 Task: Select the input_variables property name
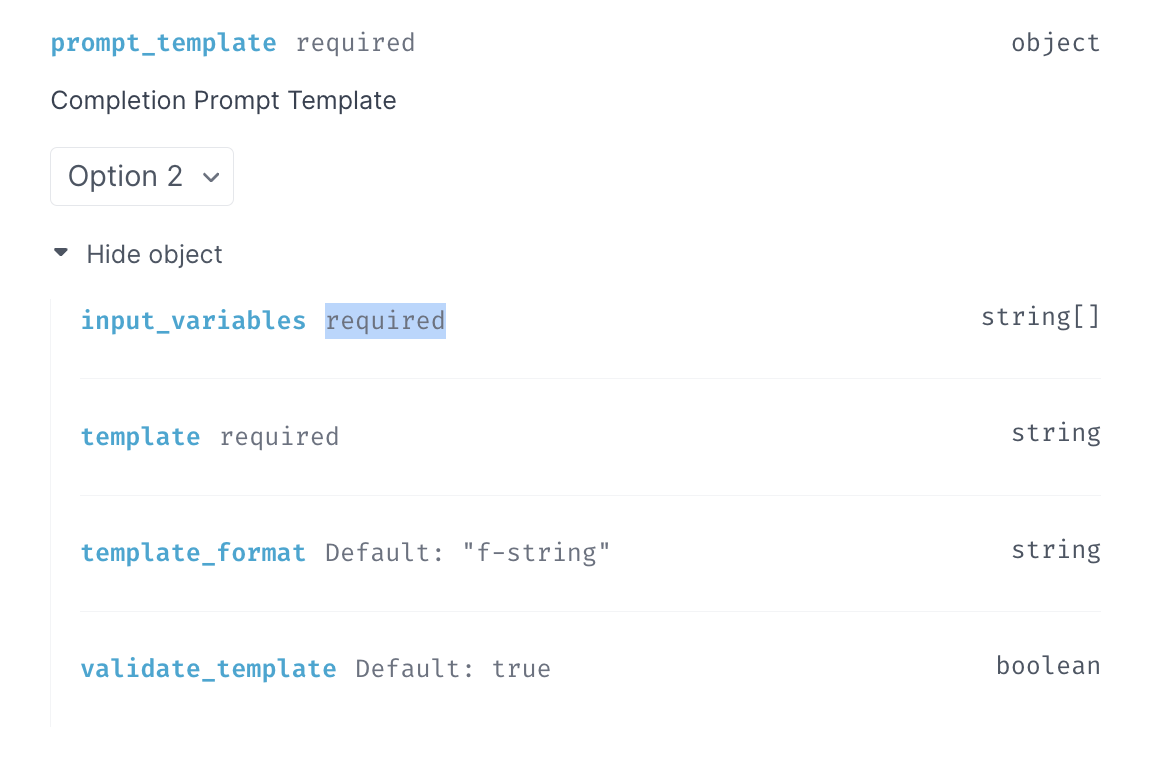click(193, 320)
